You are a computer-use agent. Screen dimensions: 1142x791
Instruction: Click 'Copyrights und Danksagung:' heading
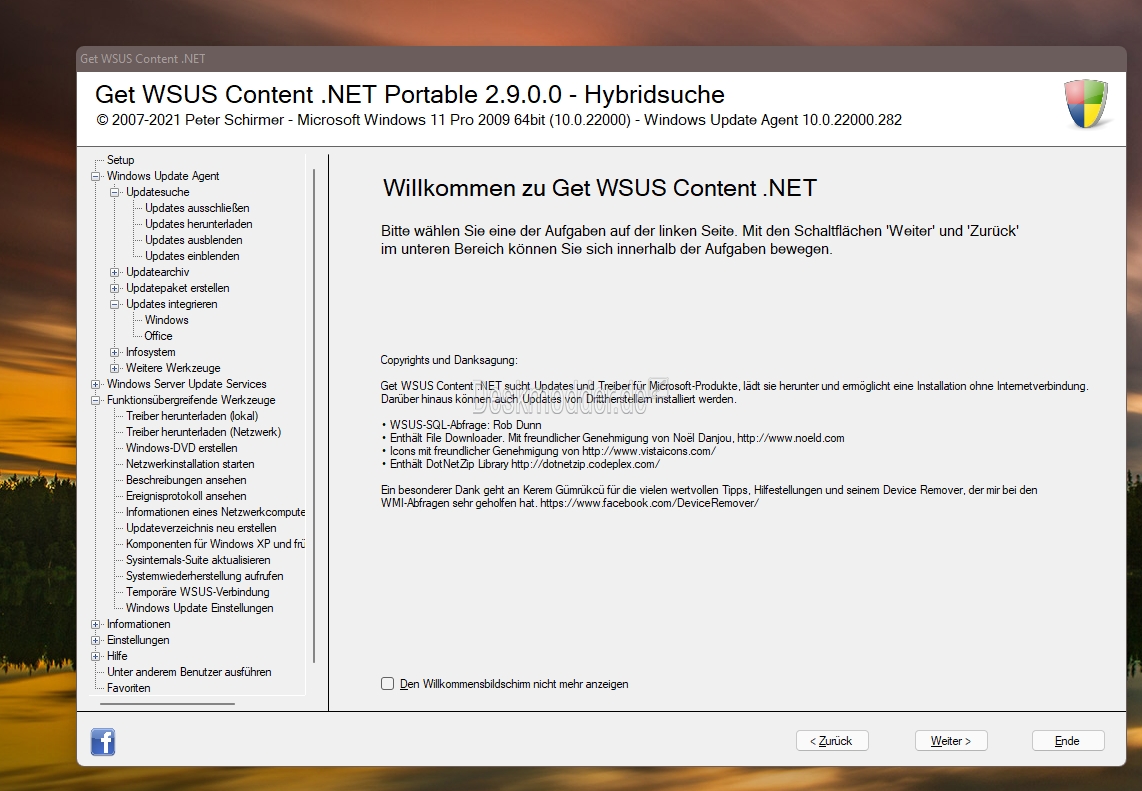click(x=449, y=361)
